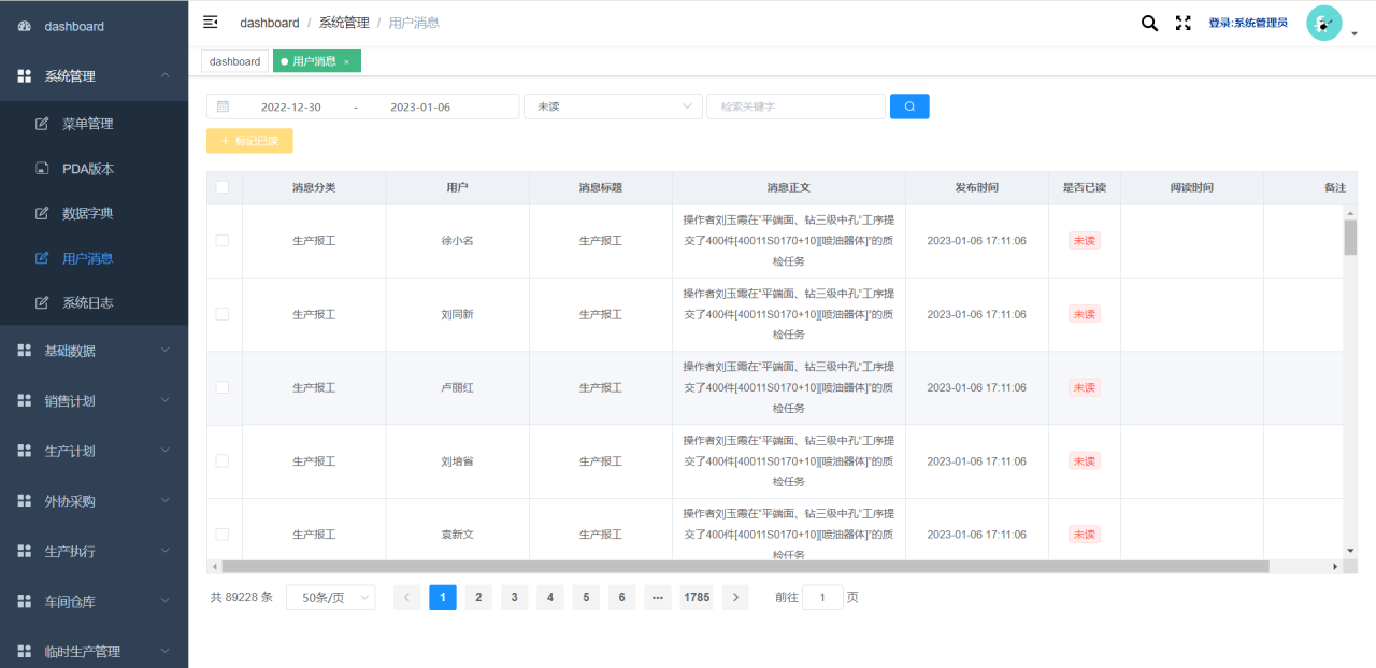Check the row checkbox for 徐小名
The width and height of the screenshot is (1376, 668).
point(224,240)
